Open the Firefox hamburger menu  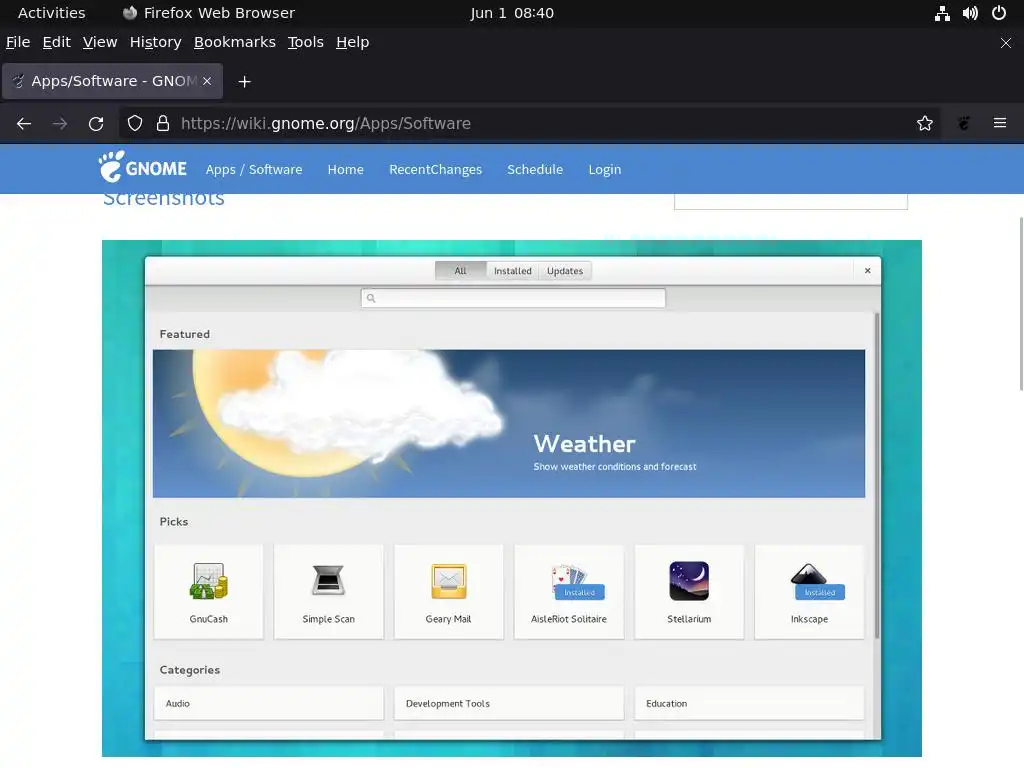pos(1000,123)
